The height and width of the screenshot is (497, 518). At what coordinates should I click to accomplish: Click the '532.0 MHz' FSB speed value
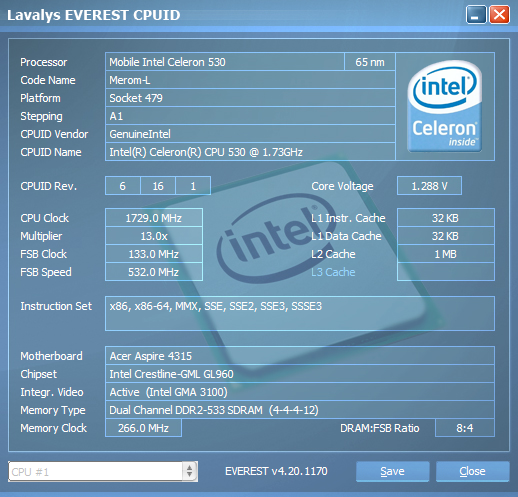pos(154,272)
